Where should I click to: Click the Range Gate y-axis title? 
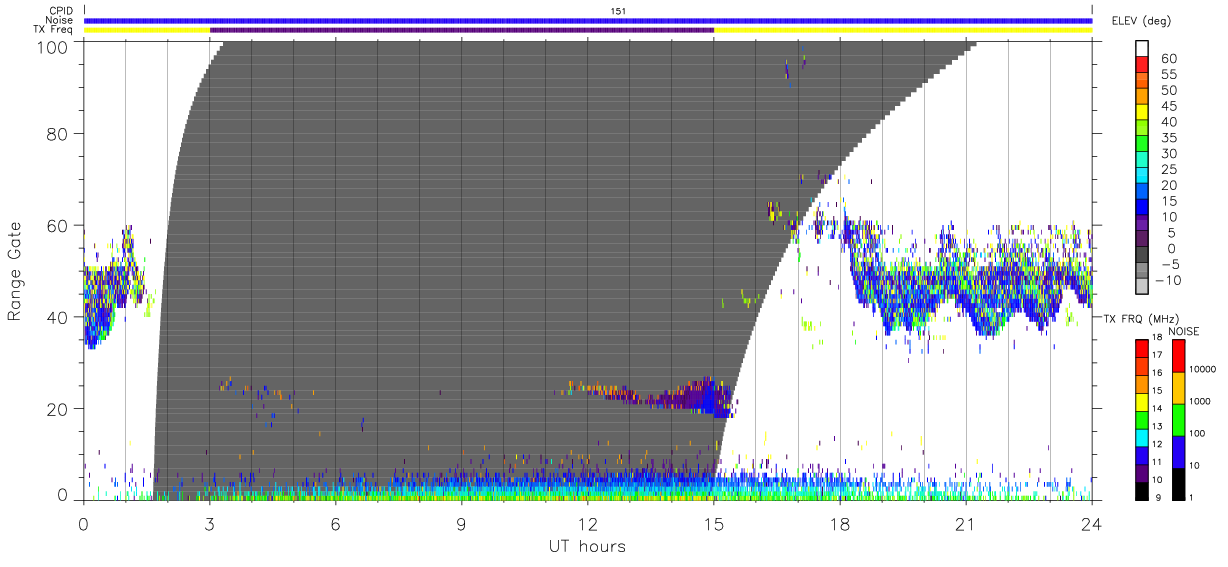pos(15,271)
